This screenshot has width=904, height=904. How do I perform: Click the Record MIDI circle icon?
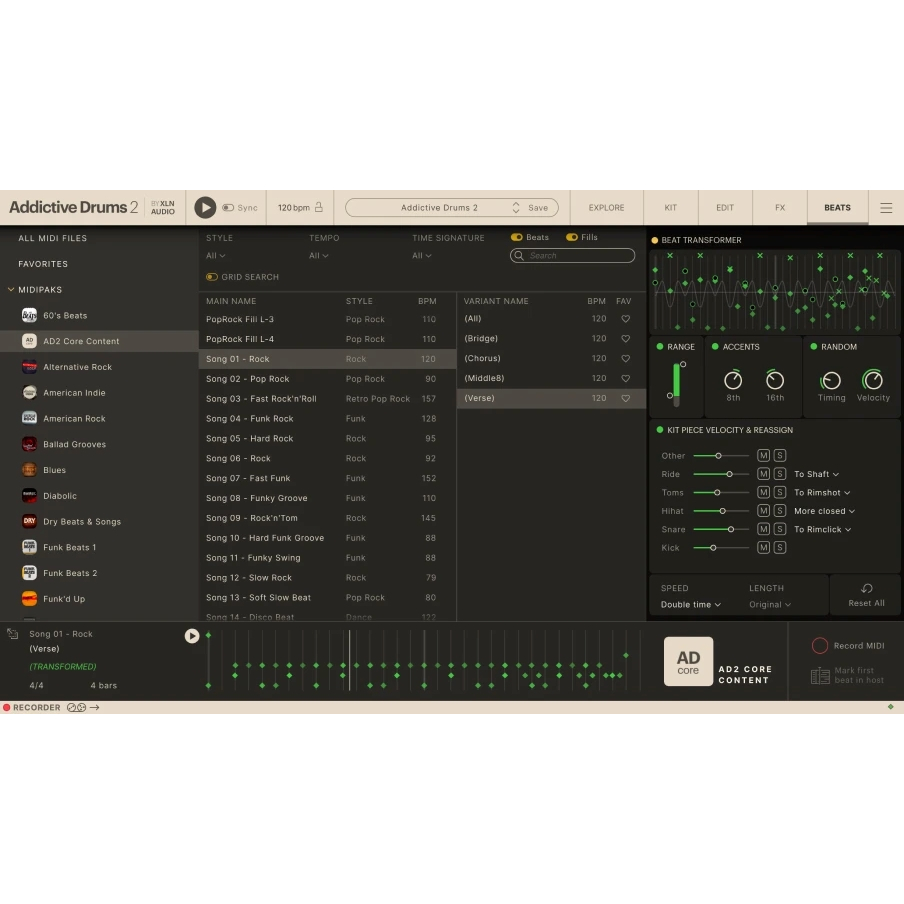pyautogui.click(x=819, y=646)
